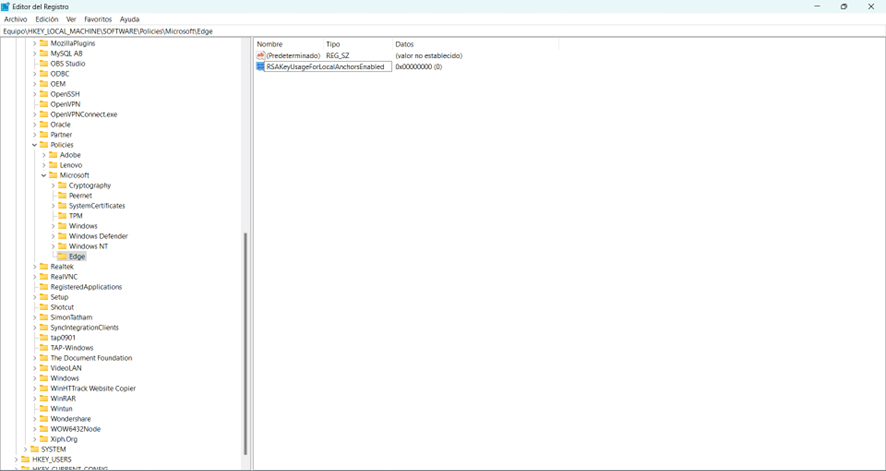
Task: Click the REG_SZ type cell
Action: click(337, 56)
